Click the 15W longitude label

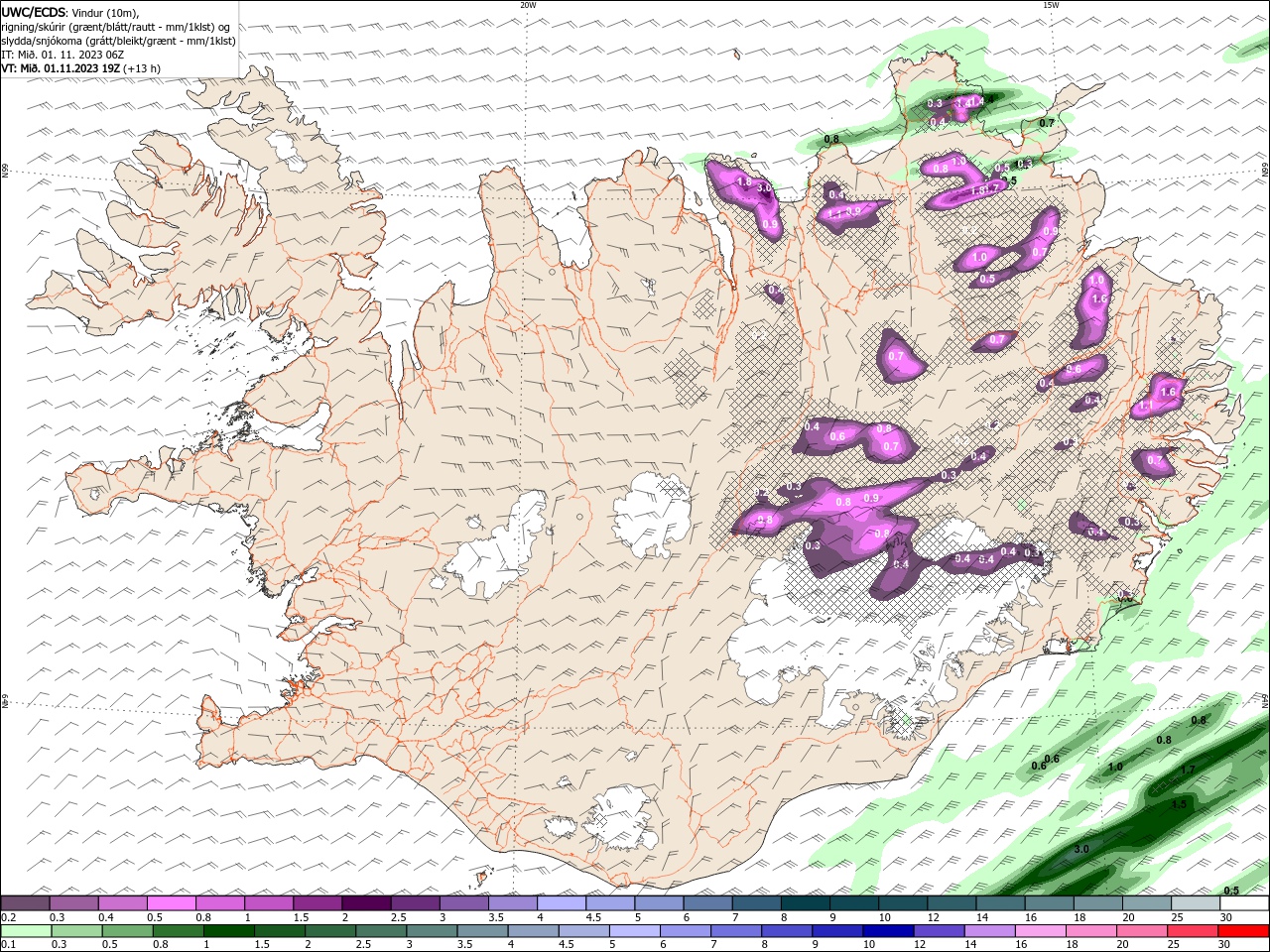click(1051, 5)
